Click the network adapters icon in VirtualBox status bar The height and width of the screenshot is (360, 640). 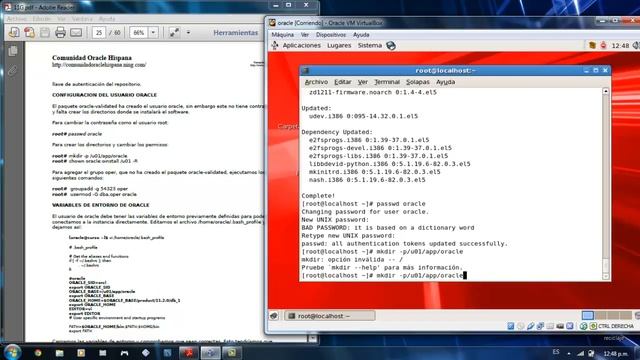[540, 326]
